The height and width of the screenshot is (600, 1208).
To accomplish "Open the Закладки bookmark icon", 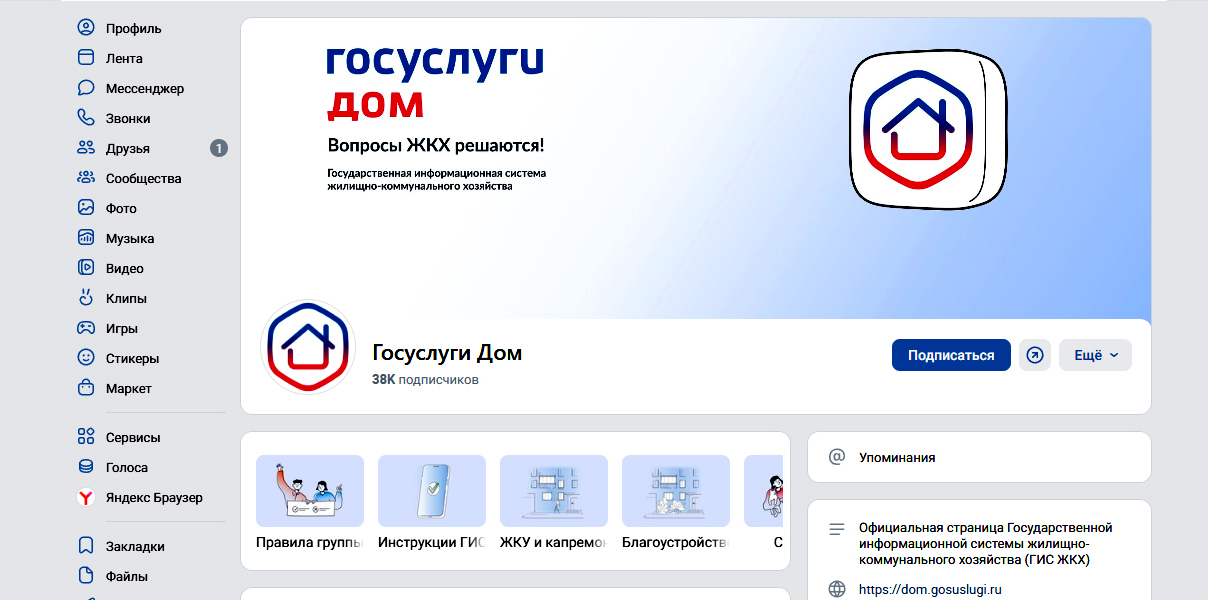I will click(86, 546).
